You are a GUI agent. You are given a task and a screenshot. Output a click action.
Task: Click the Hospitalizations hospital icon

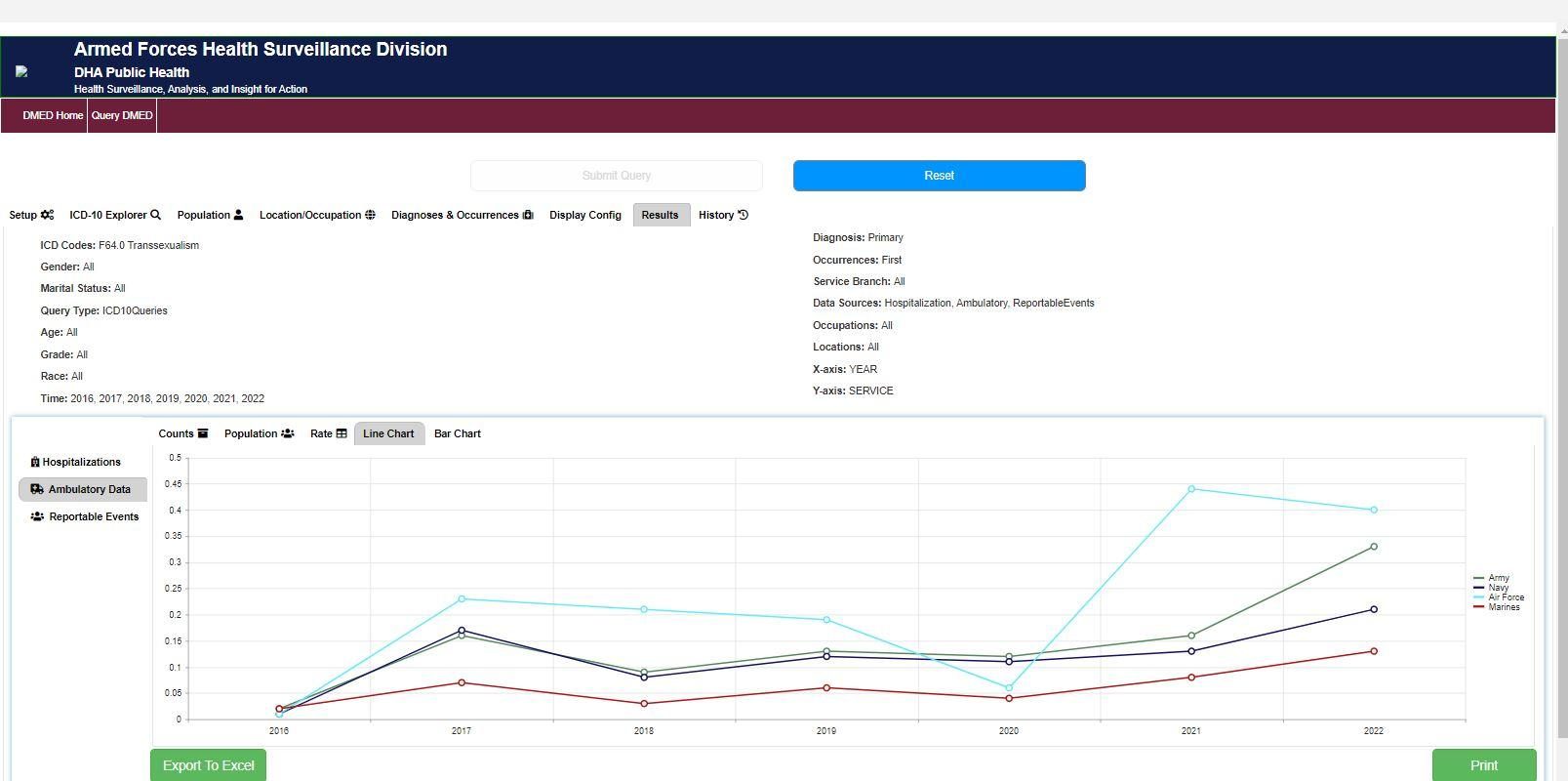coord(35,462)
